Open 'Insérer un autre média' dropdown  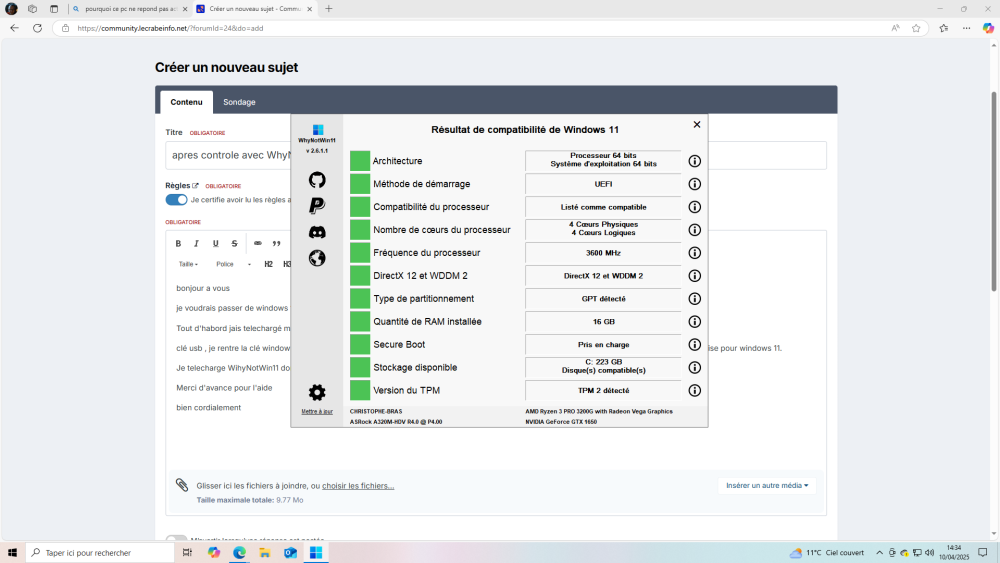[767, 486]
